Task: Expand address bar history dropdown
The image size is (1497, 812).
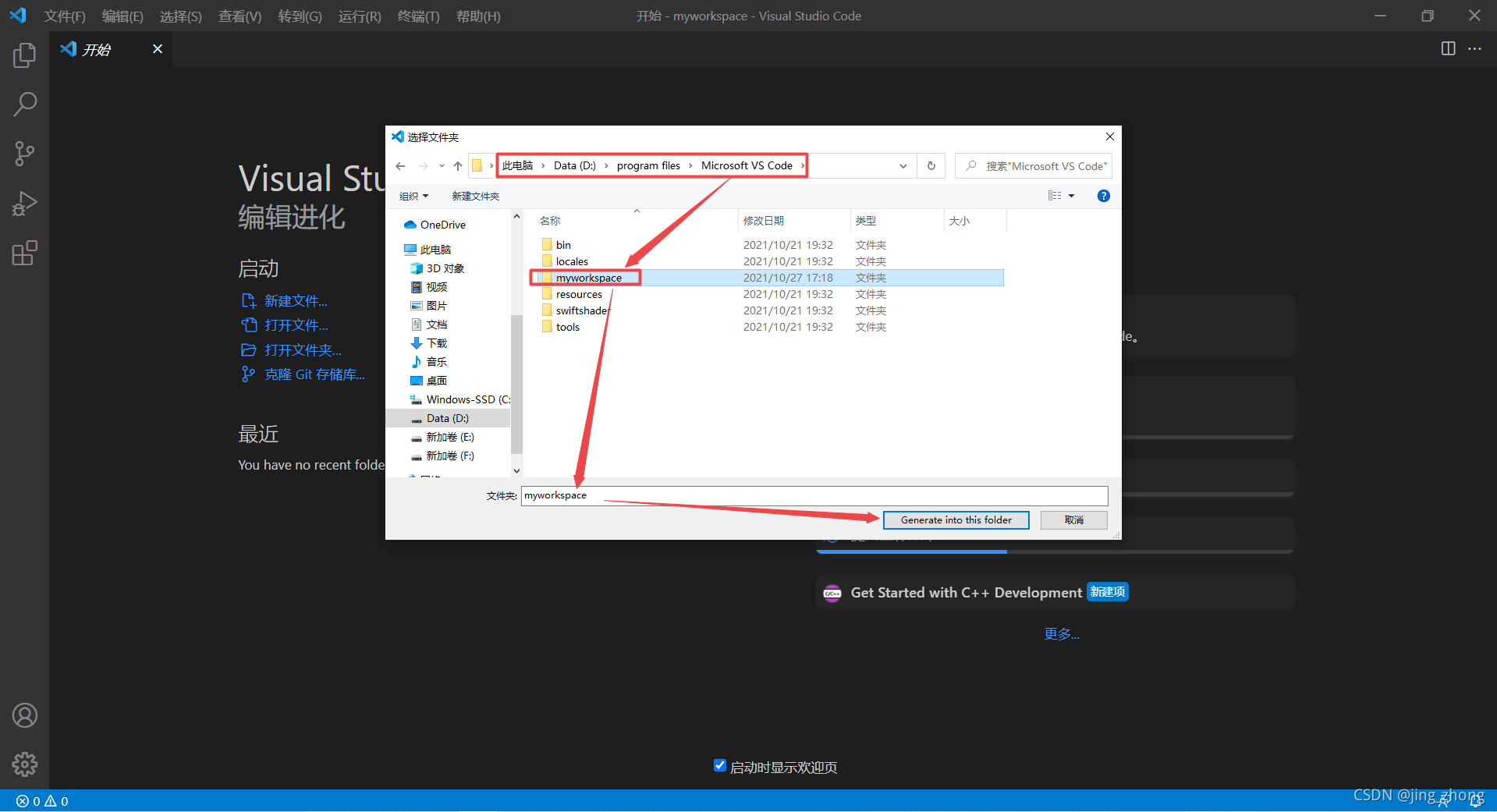Action: click(903, 166)
